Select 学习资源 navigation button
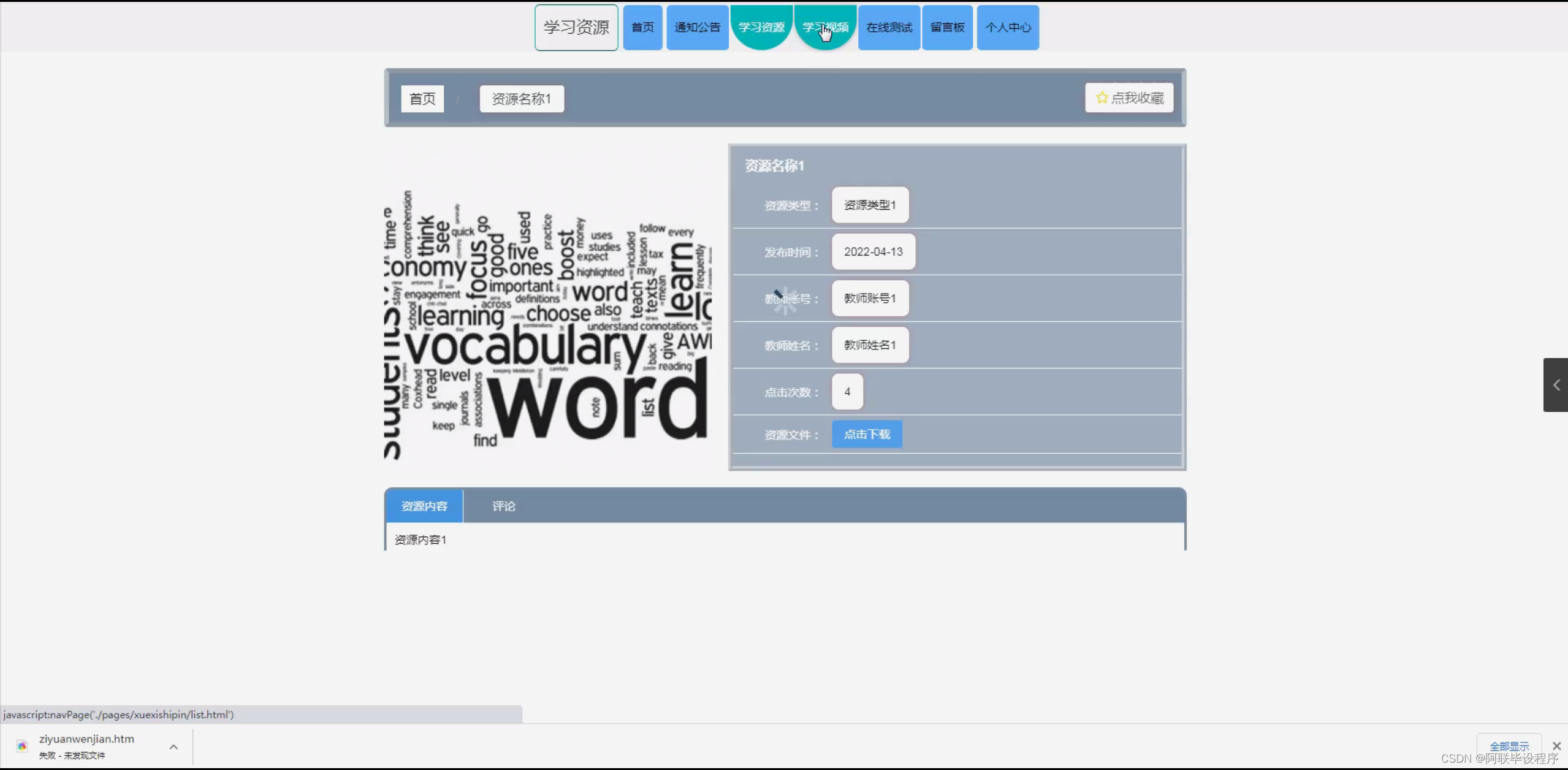 761,28
